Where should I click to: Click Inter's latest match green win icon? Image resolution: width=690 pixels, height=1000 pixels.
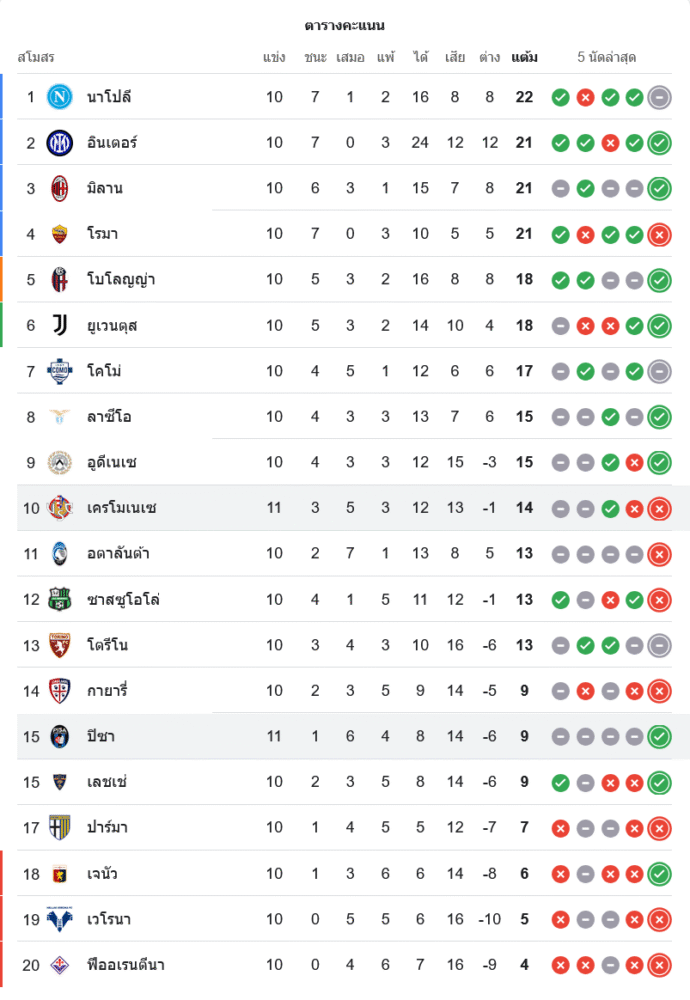(x=659, y=143)
